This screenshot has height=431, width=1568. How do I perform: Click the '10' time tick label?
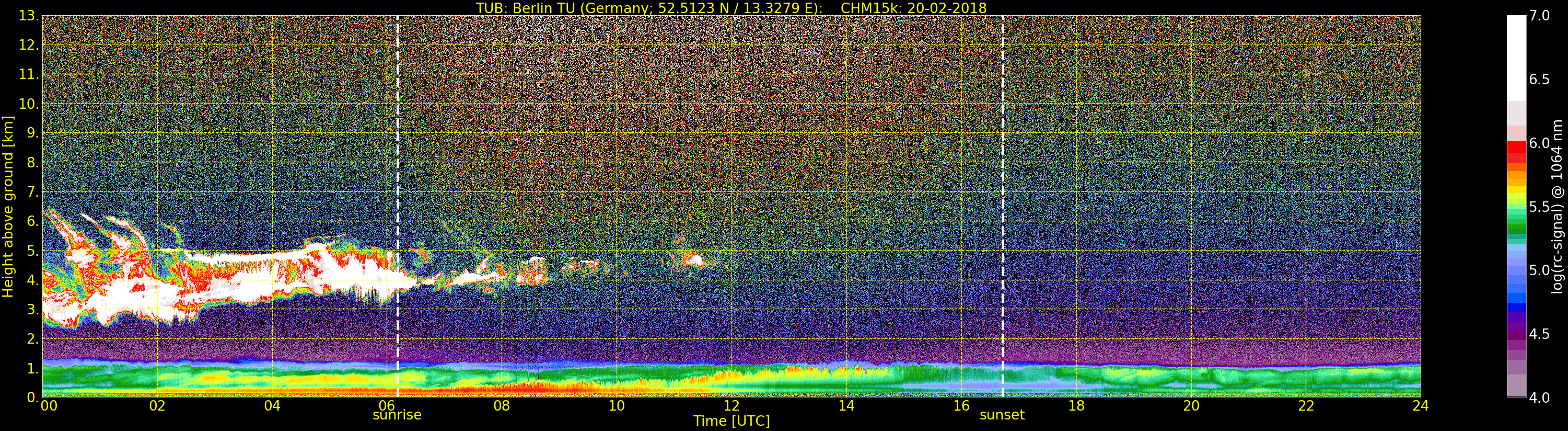pos(617,405)
